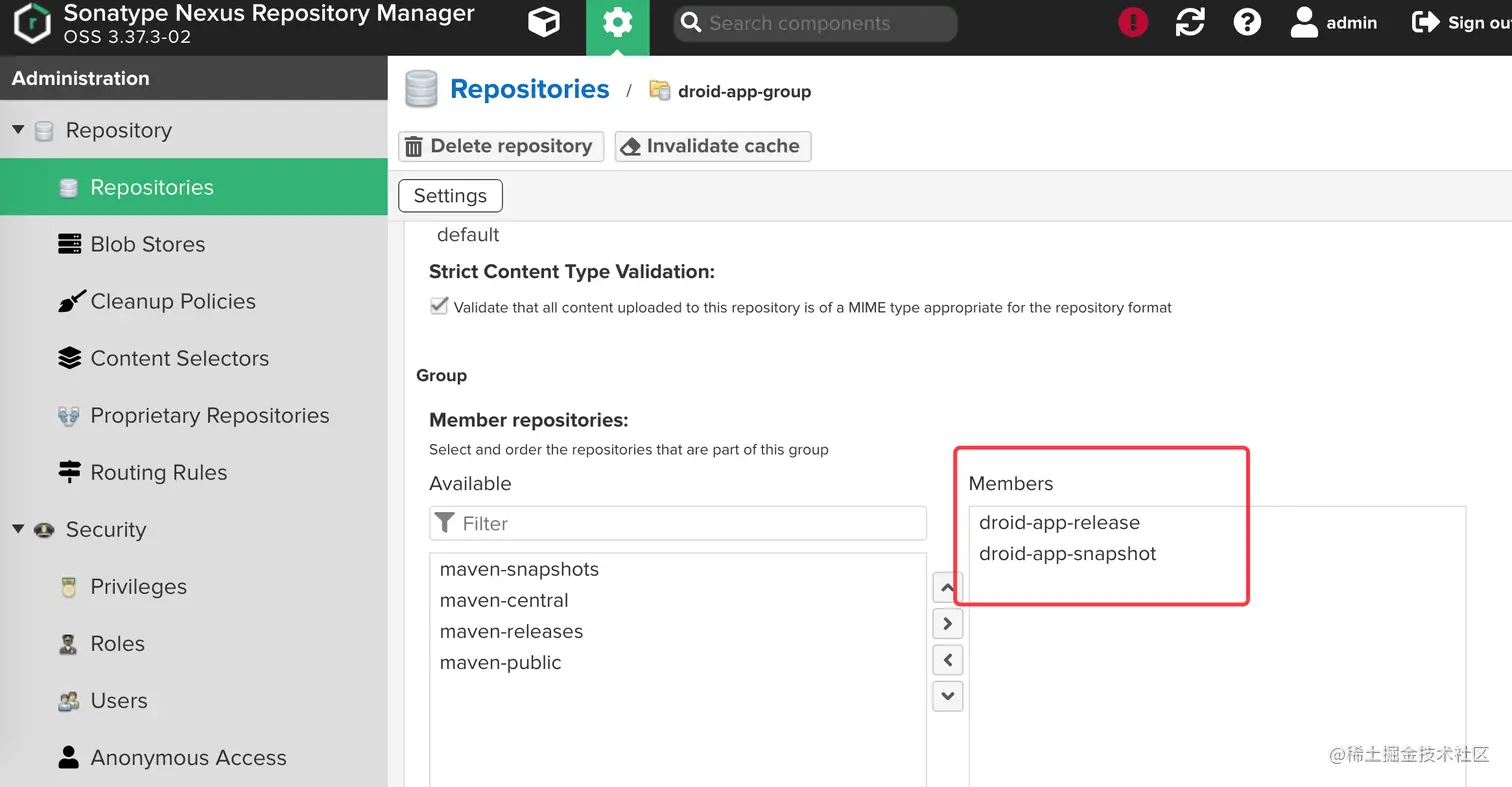The image size is (1512, 787).
Task: Click the Roles person icon
Action: pos(69,644)
